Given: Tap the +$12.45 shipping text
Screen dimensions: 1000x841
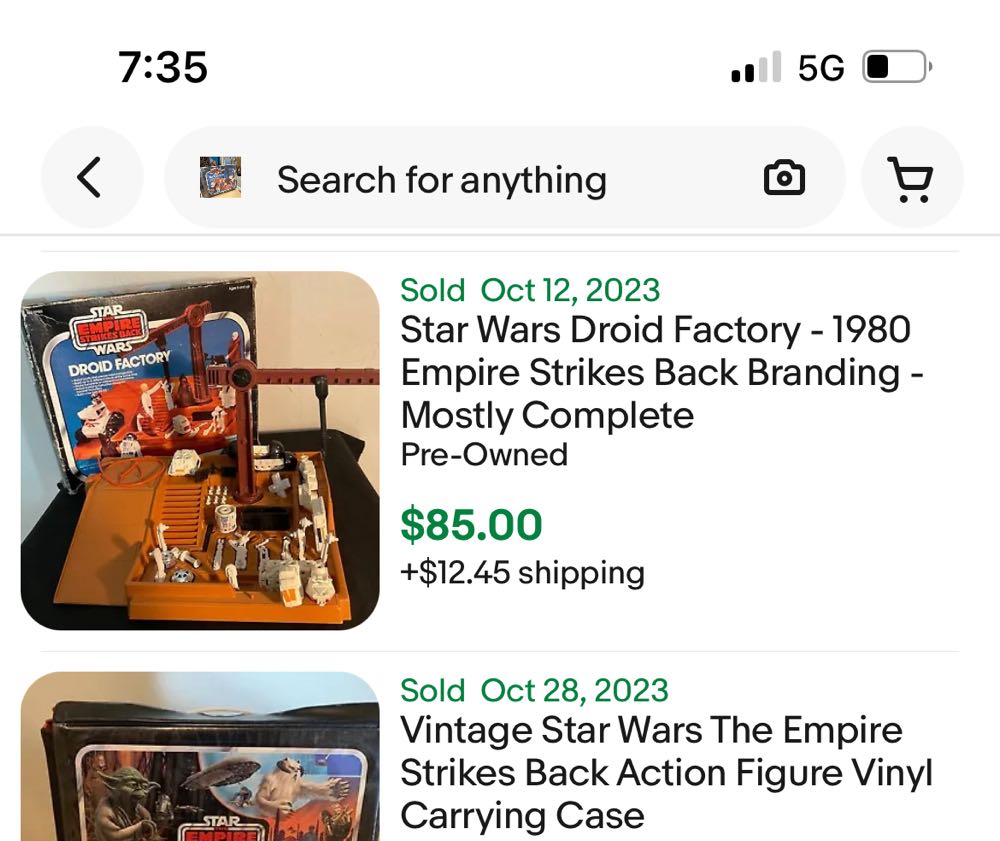Looking at the screenshot, I should [x=521, y=573].
